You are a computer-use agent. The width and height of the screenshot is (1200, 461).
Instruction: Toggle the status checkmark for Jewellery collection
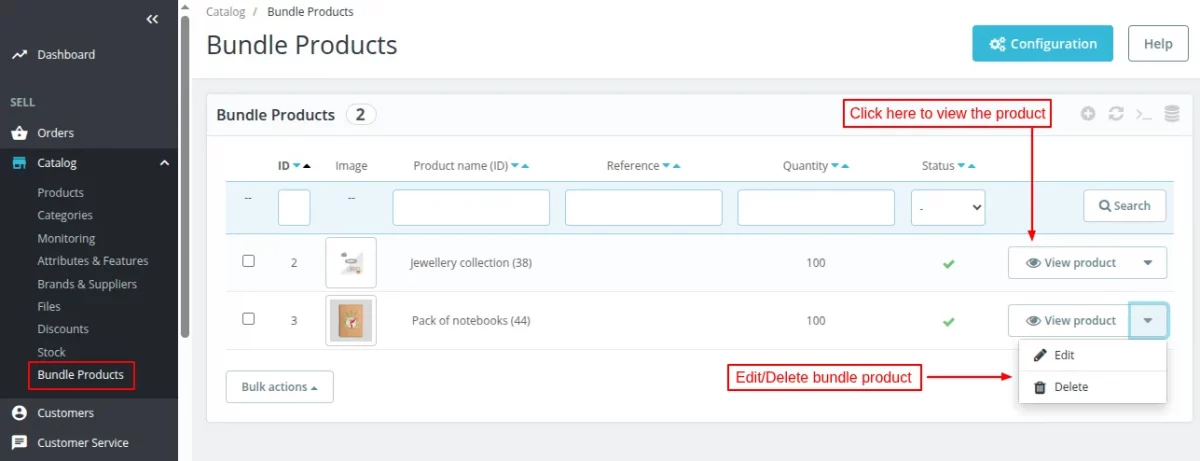[948, 263]
